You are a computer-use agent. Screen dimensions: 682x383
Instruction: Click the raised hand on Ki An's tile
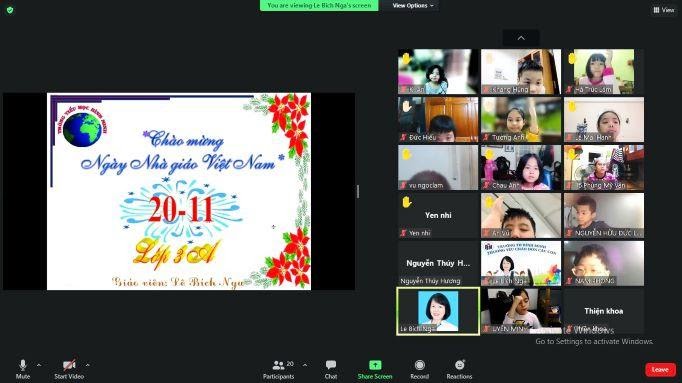406,58
